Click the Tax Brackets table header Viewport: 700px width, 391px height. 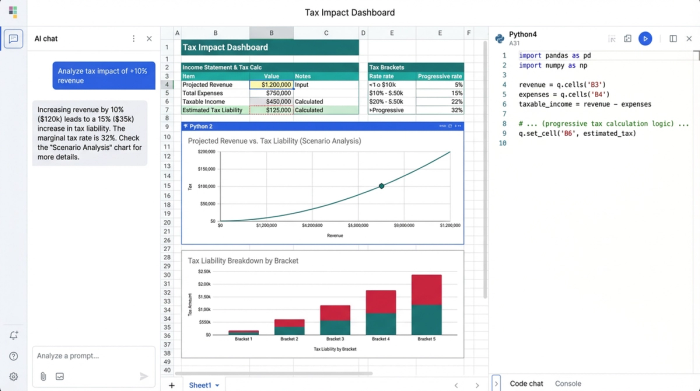point(416,67)
